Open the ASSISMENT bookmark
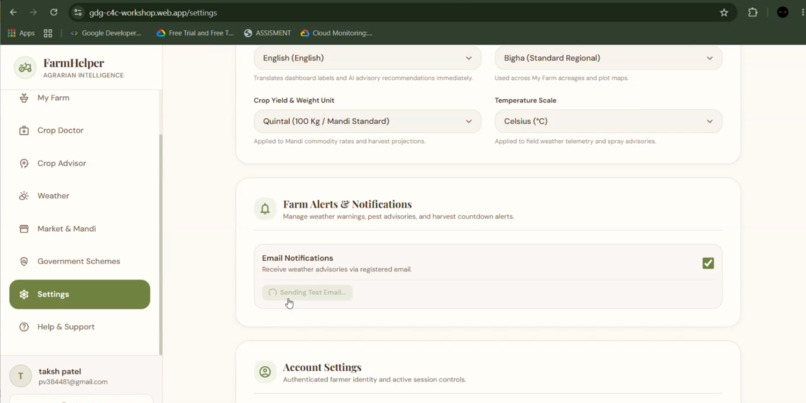Screen dimensions: 806x403 click(x=267, y=33)
